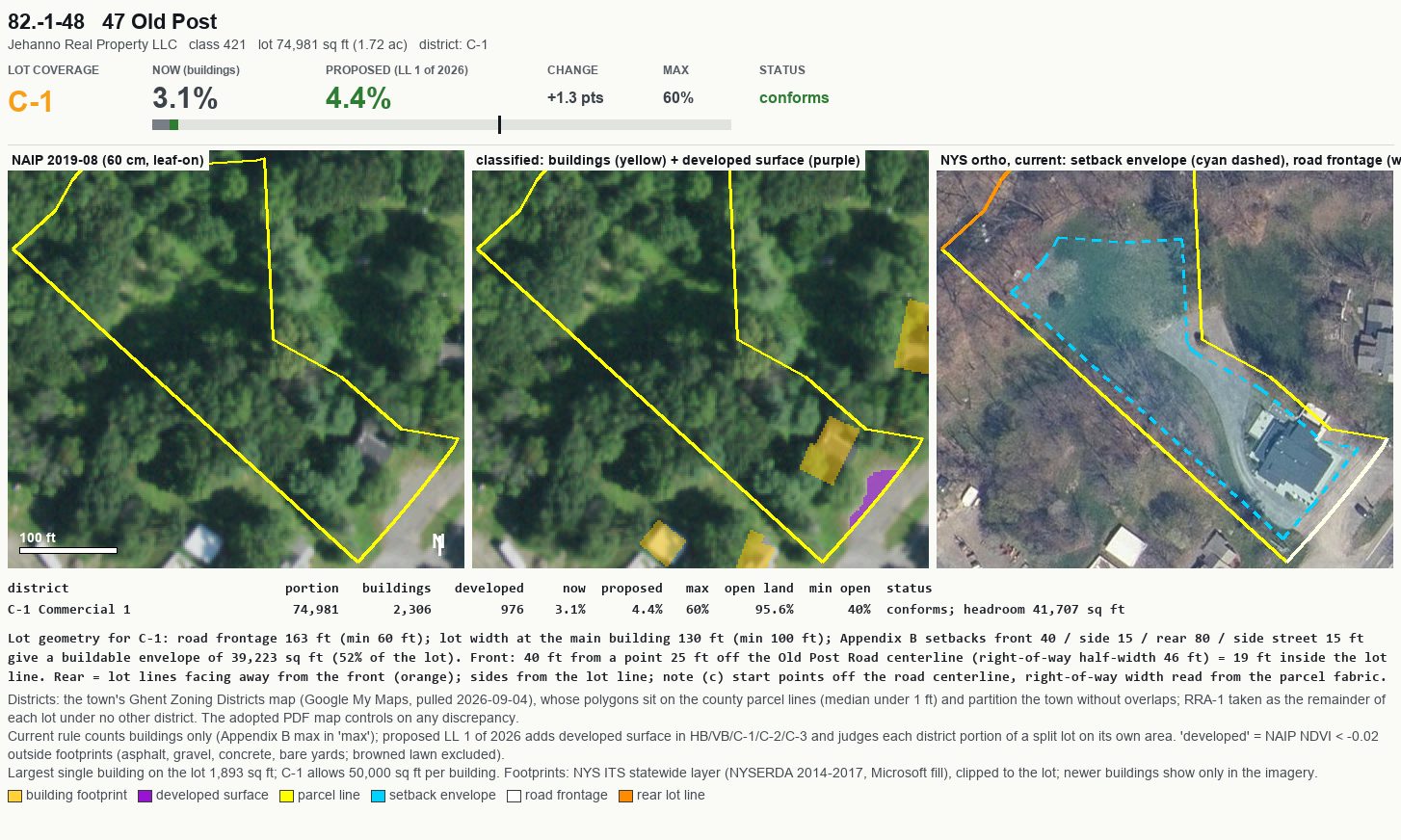
Task: Click the purple developed surface legend swatch
Action: [x=145, y=796]
